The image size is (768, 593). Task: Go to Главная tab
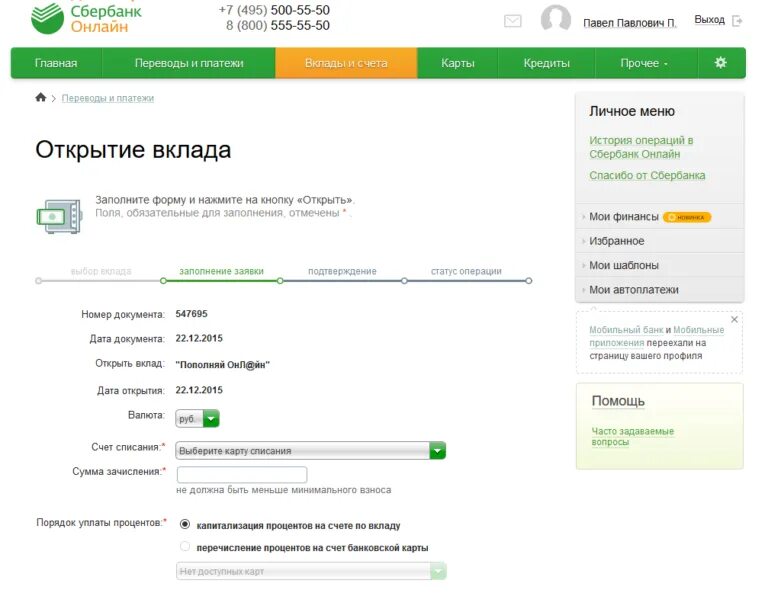[56, 63]
